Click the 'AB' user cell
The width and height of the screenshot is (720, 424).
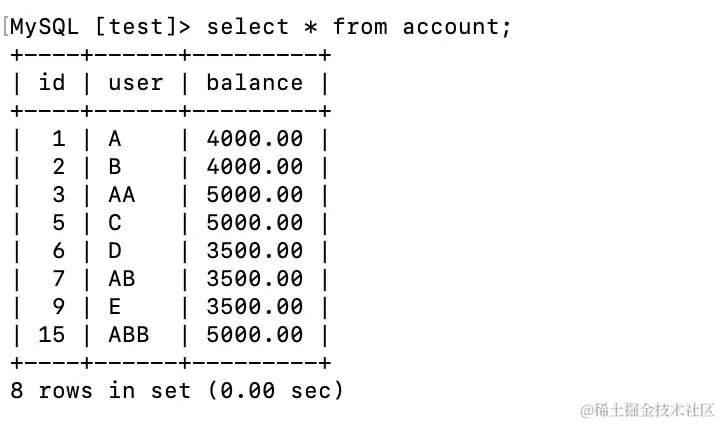point(122,279)
